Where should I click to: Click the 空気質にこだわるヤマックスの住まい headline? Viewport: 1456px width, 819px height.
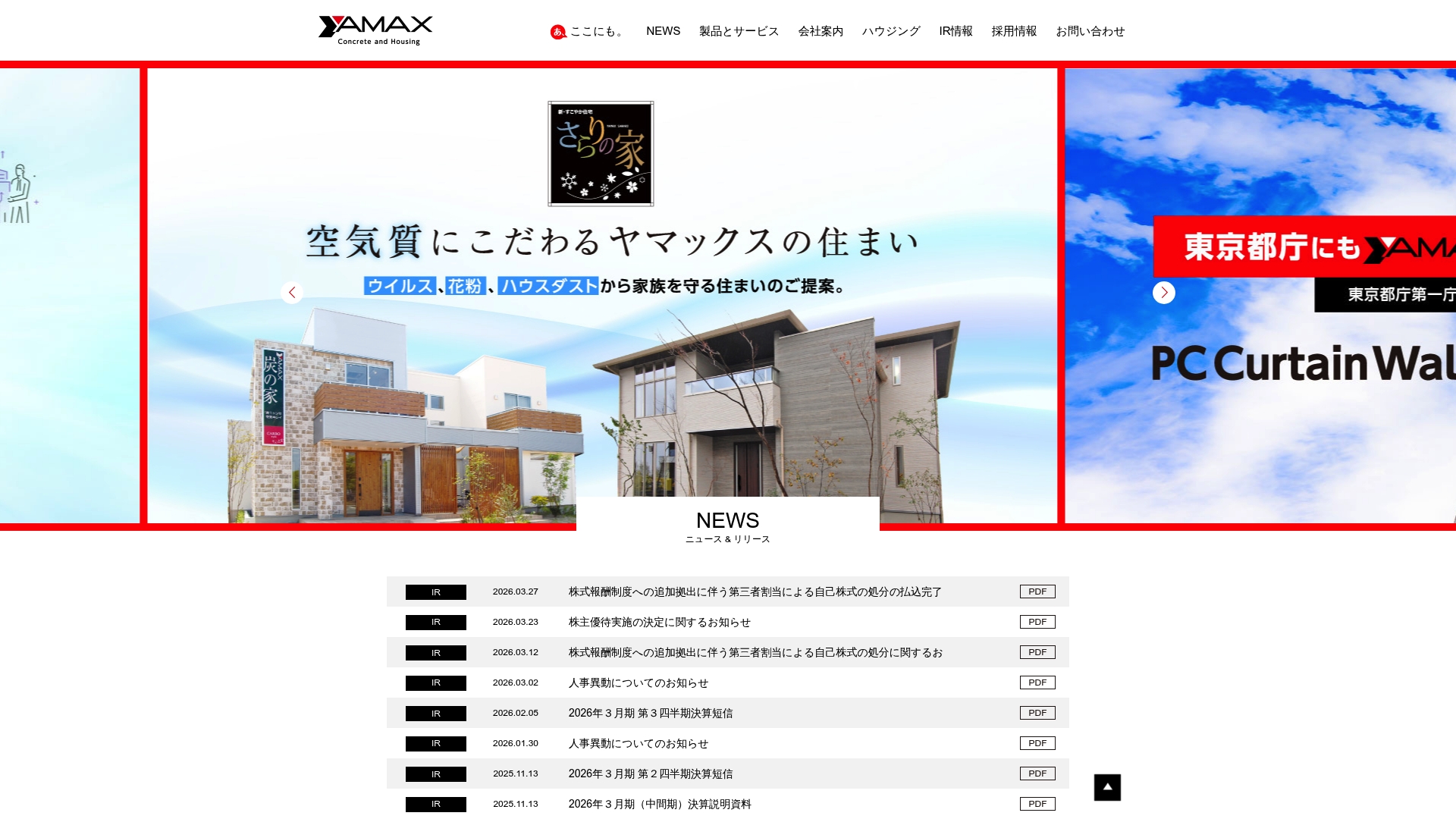[613, 242]
